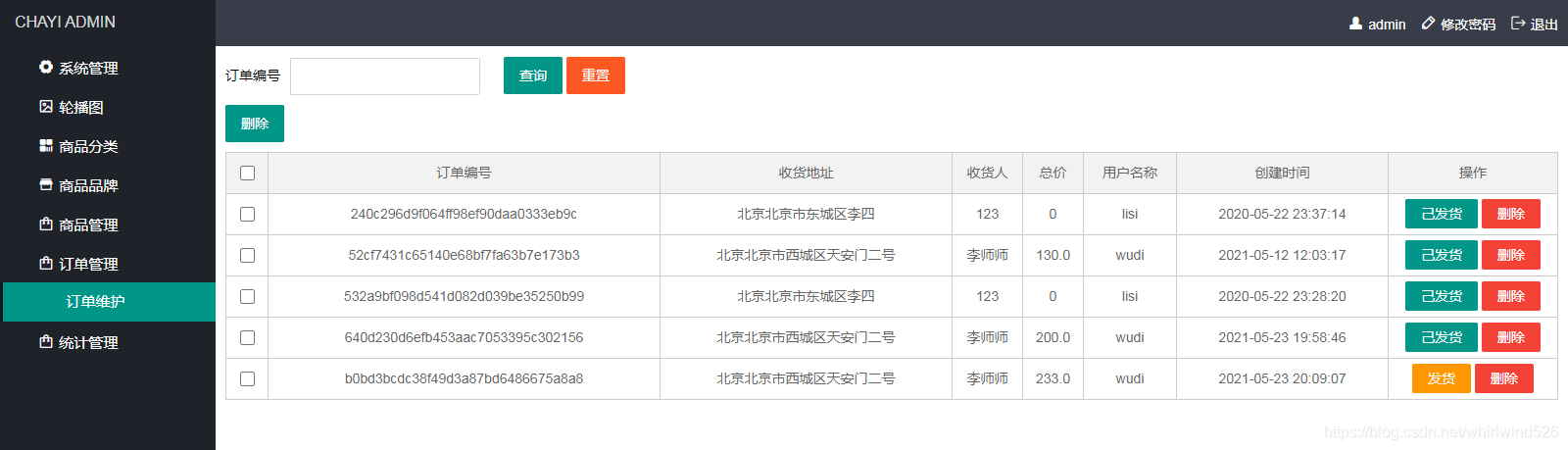The image size is (1568, 450).
Task: Click the admin user icon in header
Action: [x=1355, y=23]
